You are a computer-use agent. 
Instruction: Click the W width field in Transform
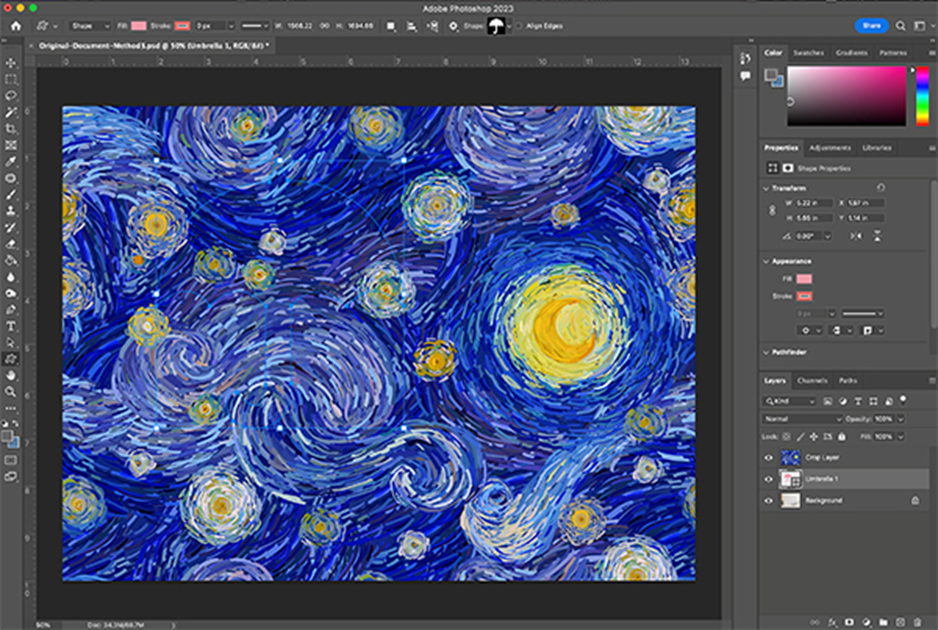(814, 203)
